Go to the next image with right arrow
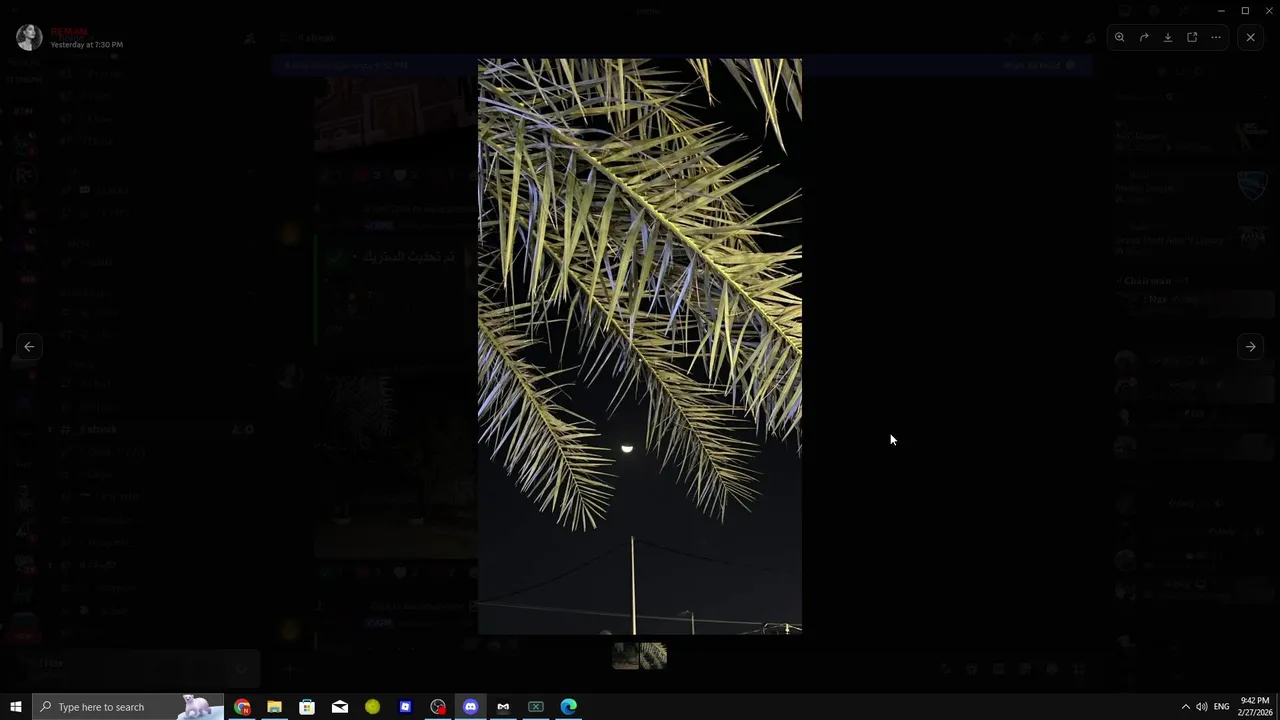Viewport: 1280px width, 720px height. [1250, 347]
